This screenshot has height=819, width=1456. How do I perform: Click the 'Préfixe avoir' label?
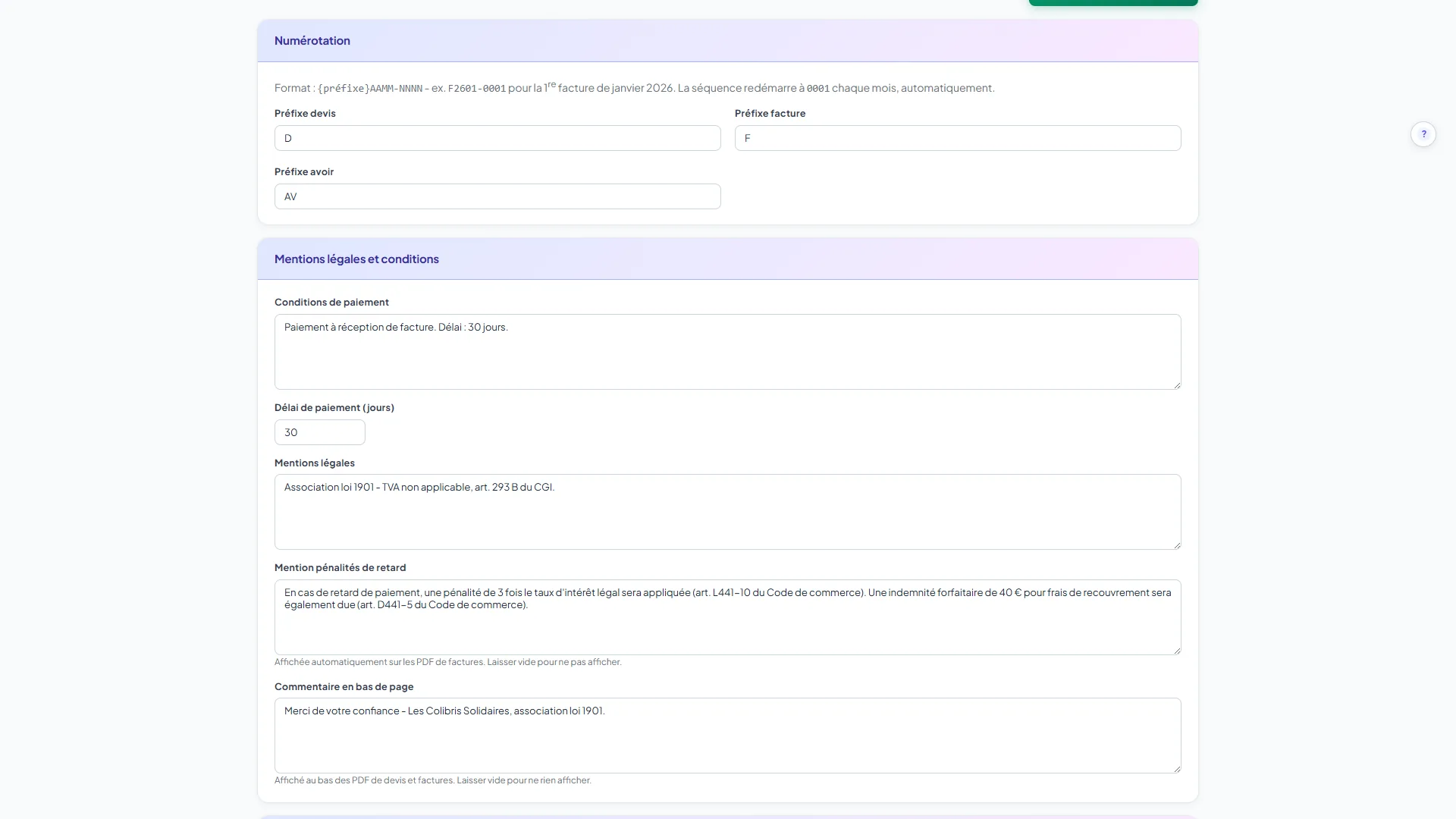click(304, 171)
